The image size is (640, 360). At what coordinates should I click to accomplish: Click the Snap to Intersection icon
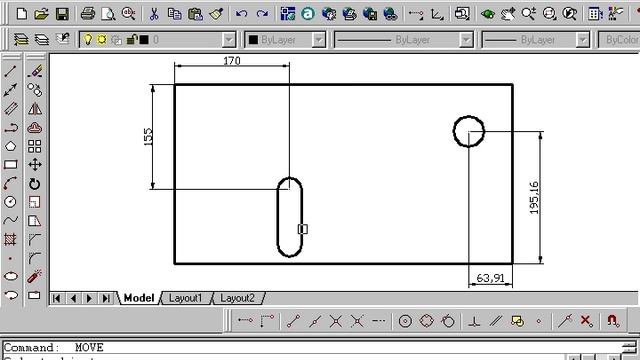(x=336, y=321)
